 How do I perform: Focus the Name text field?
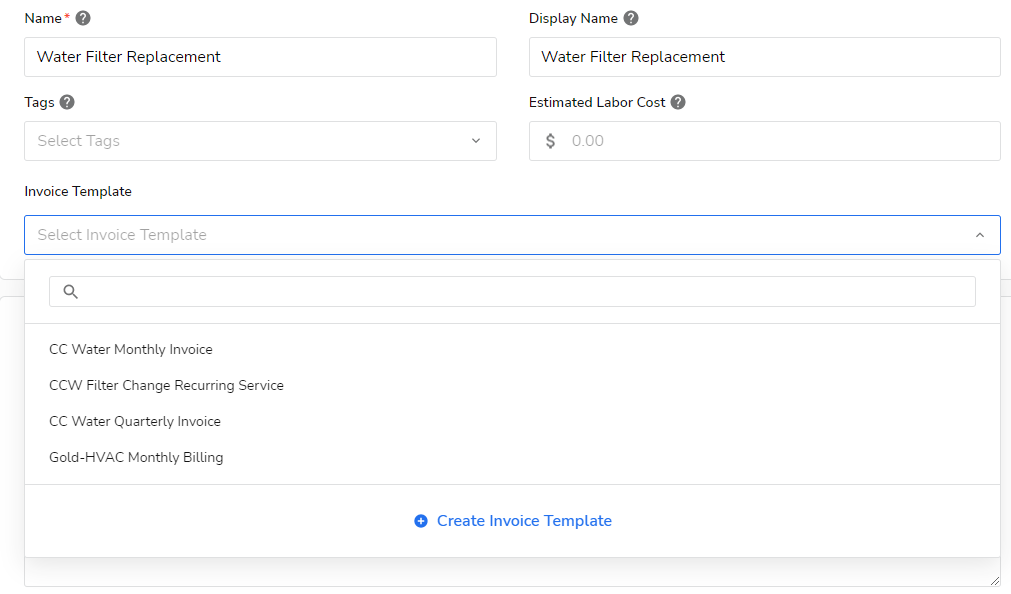(x=260, y=57)
